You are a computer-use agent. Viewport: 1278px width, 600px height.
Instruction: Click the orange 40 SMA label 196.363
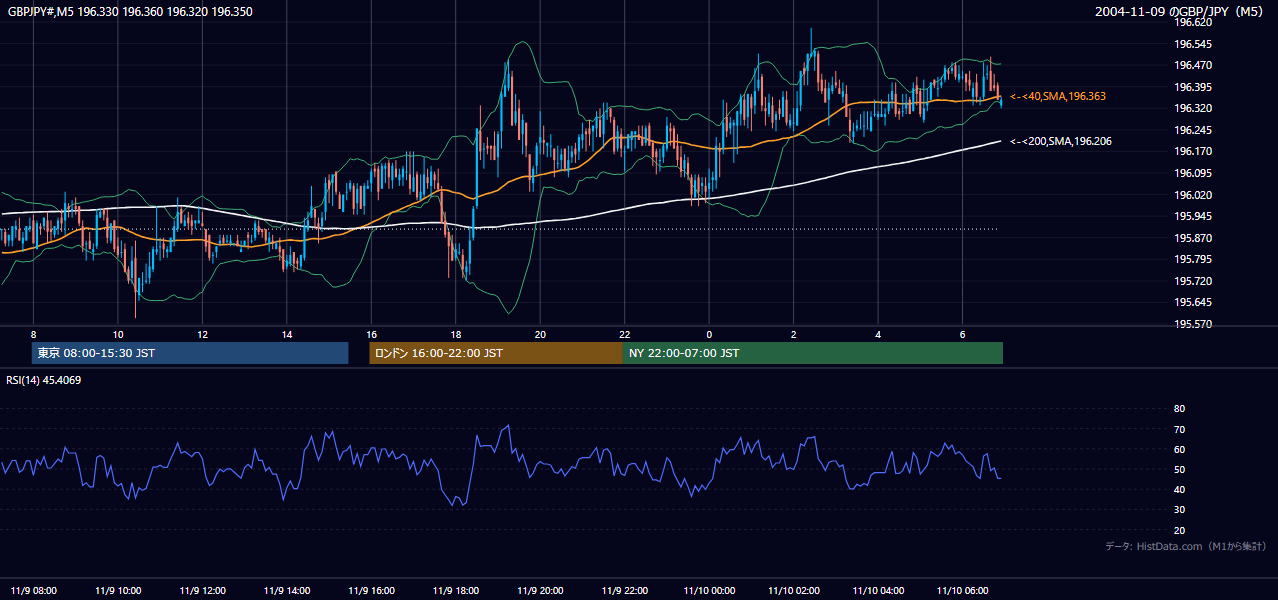click(x=1057, y=96)
